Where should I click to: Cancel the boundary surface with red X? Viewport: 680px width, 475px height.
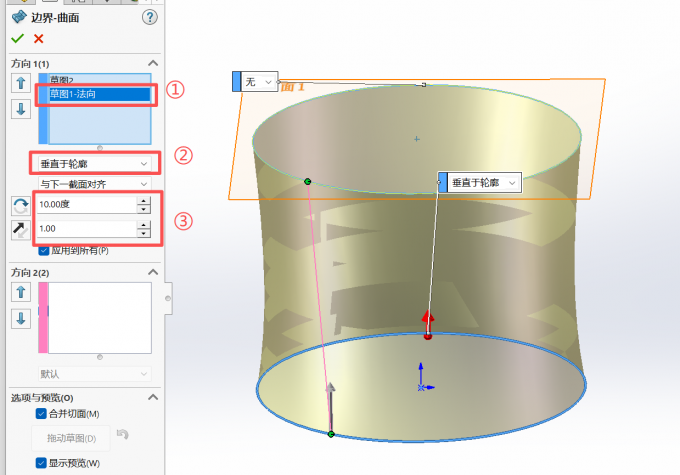(39, 39)
